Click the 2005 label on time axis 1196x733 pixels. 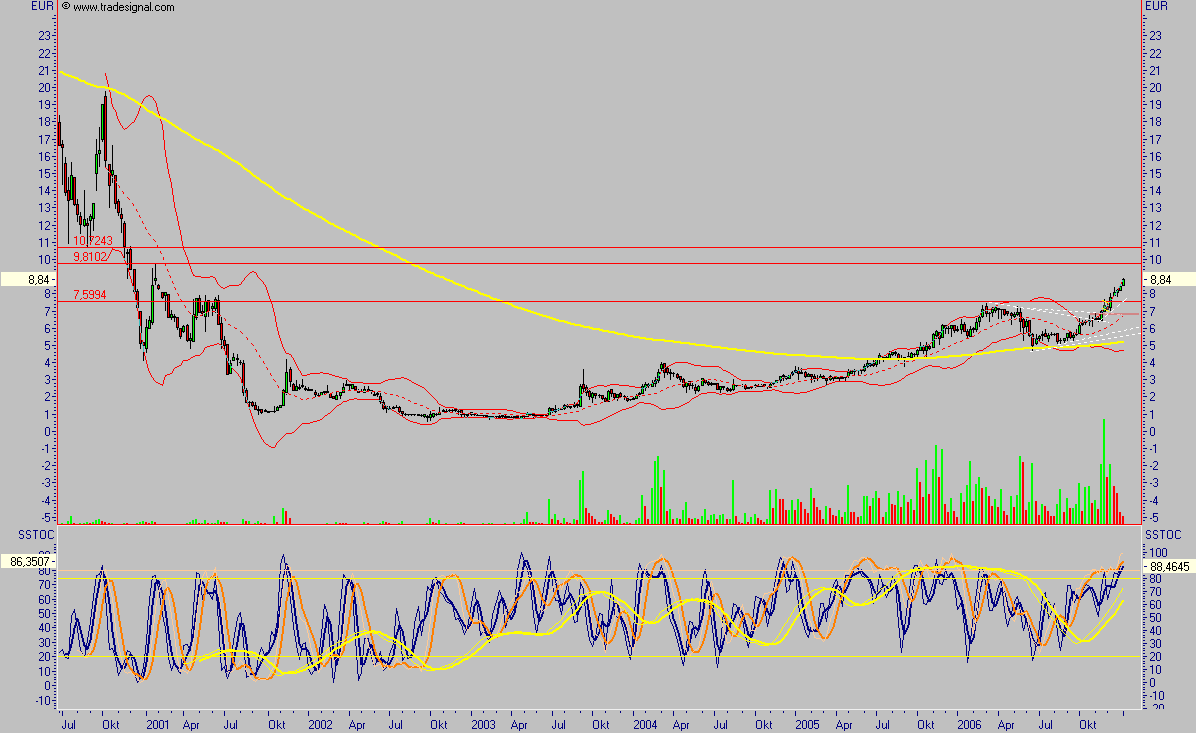(x=807, y=722)
